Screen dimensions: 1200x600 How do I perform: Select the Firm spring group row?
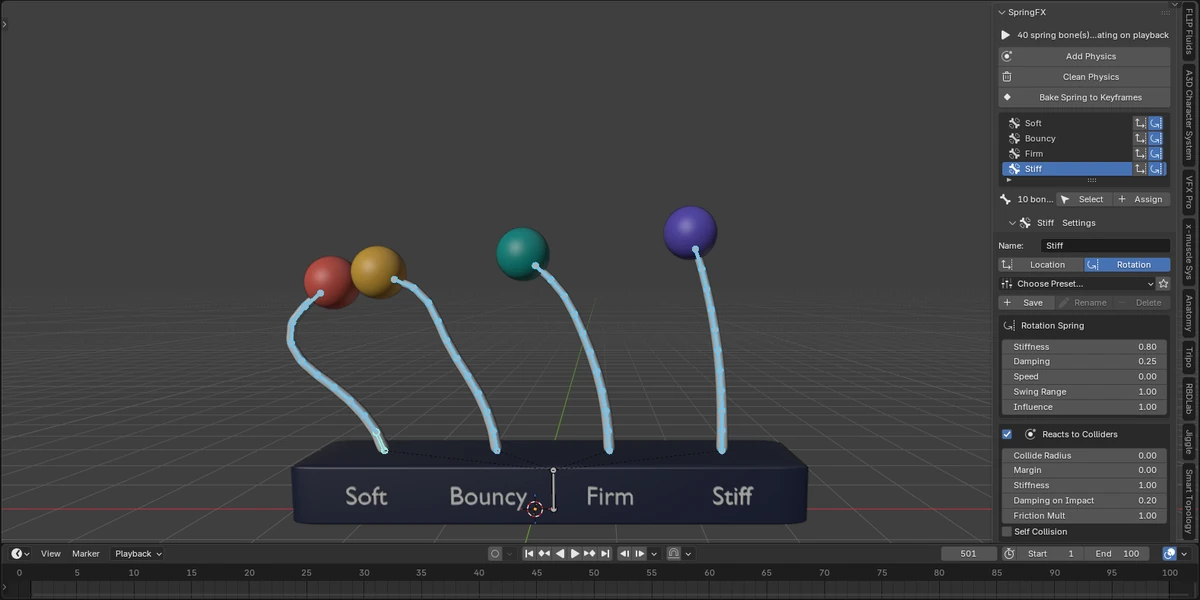click(1066, 154)
